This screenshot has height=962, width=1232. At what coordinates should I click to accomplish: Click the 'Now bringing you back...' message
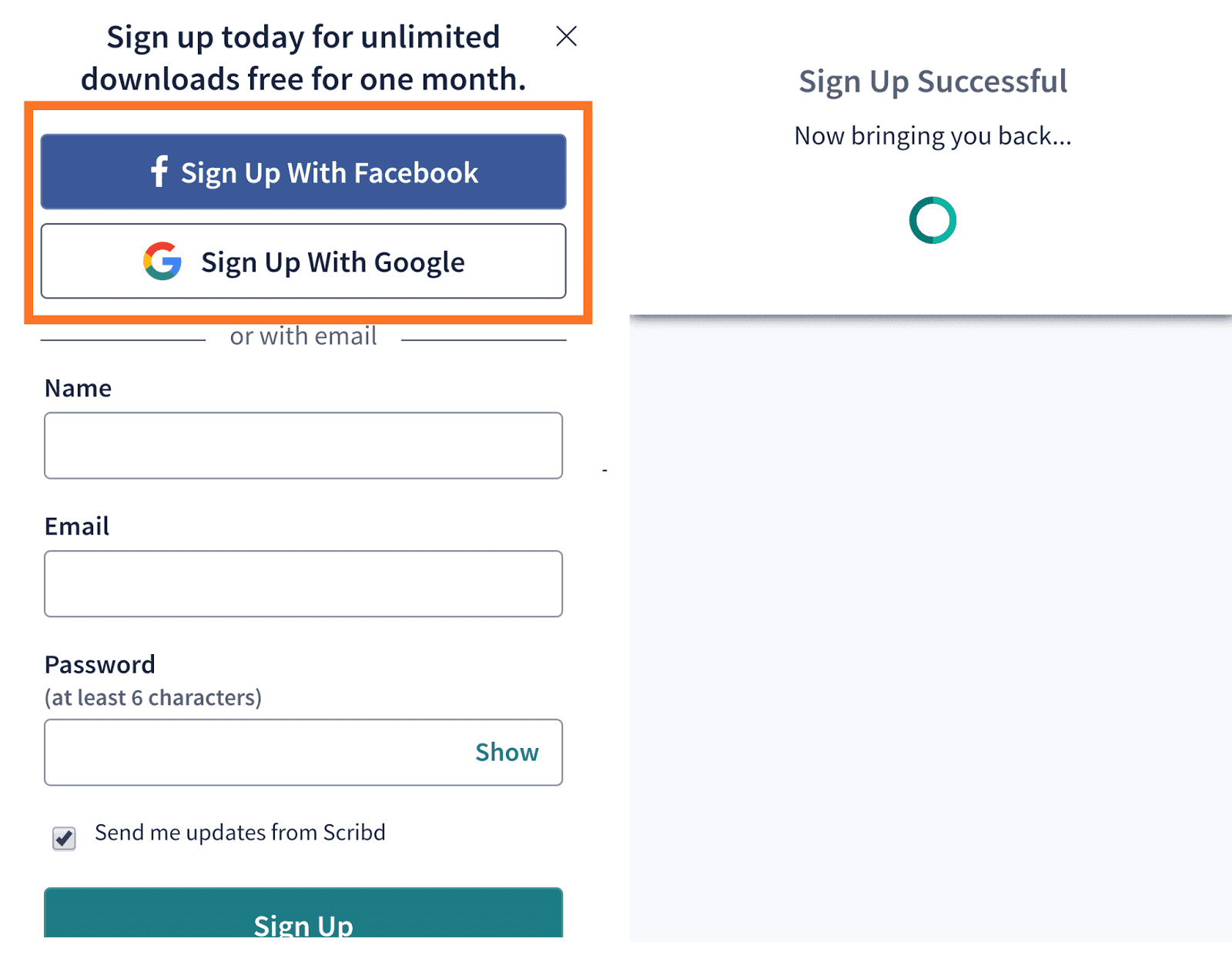932,136
